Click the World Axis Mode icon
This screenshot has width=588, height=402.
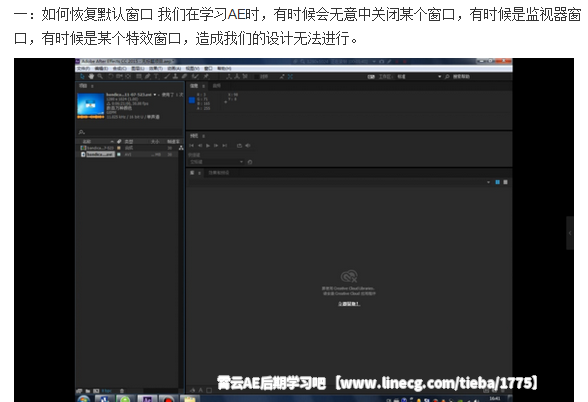click(237, 76)
